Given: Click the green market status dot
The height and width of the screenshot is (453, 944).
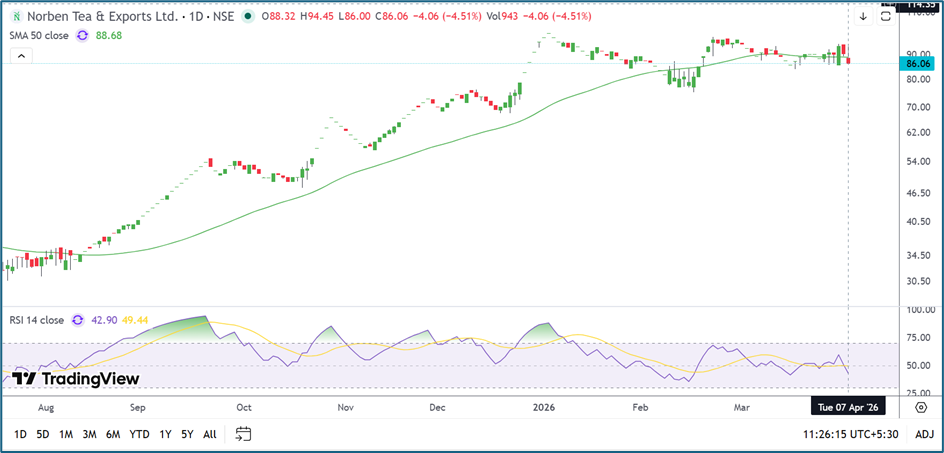Looking at the screenshot, I should click(x=249, y=16).
